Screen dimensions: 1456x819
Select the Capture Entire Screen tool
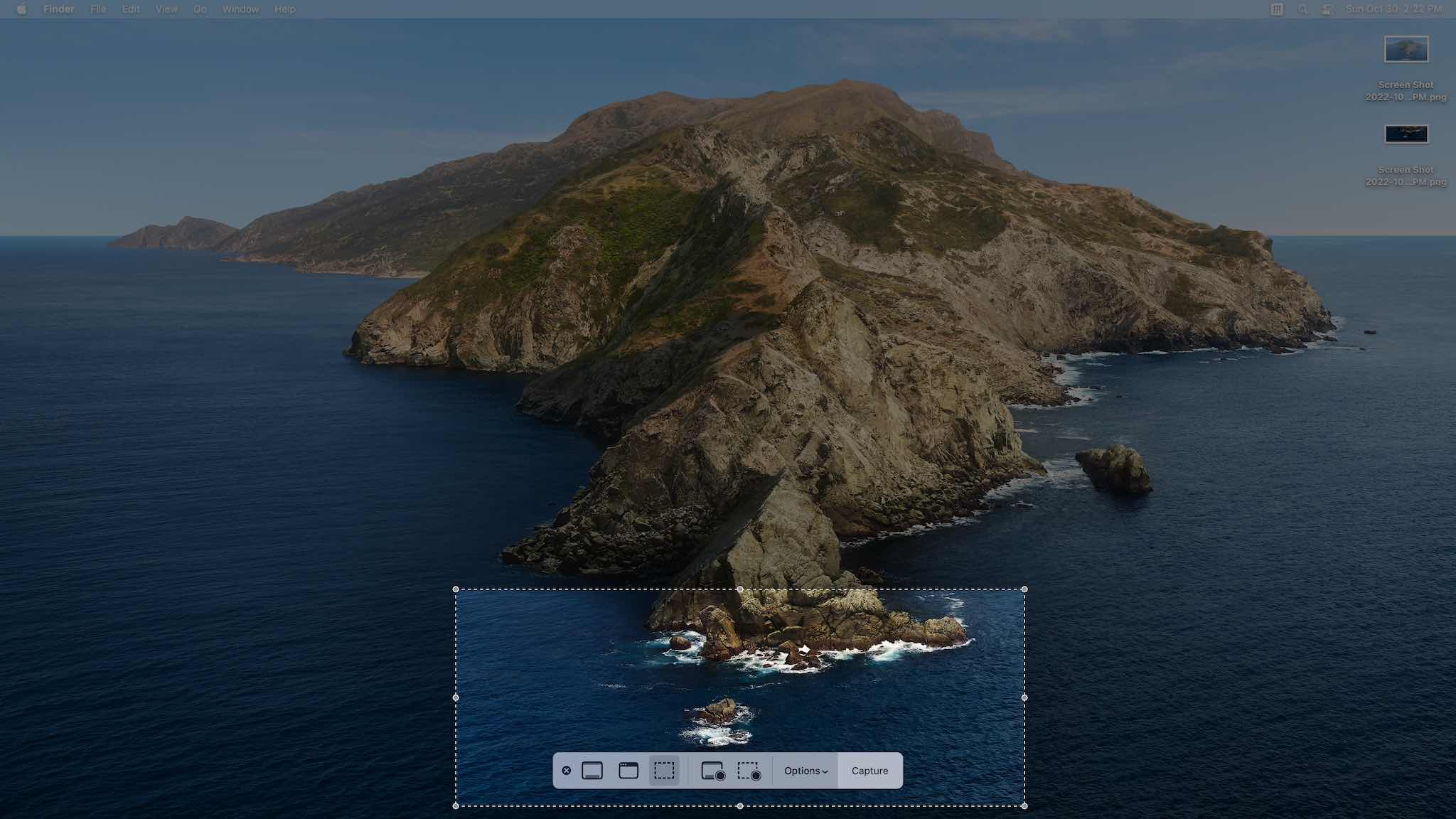click(x=591, y=770)
